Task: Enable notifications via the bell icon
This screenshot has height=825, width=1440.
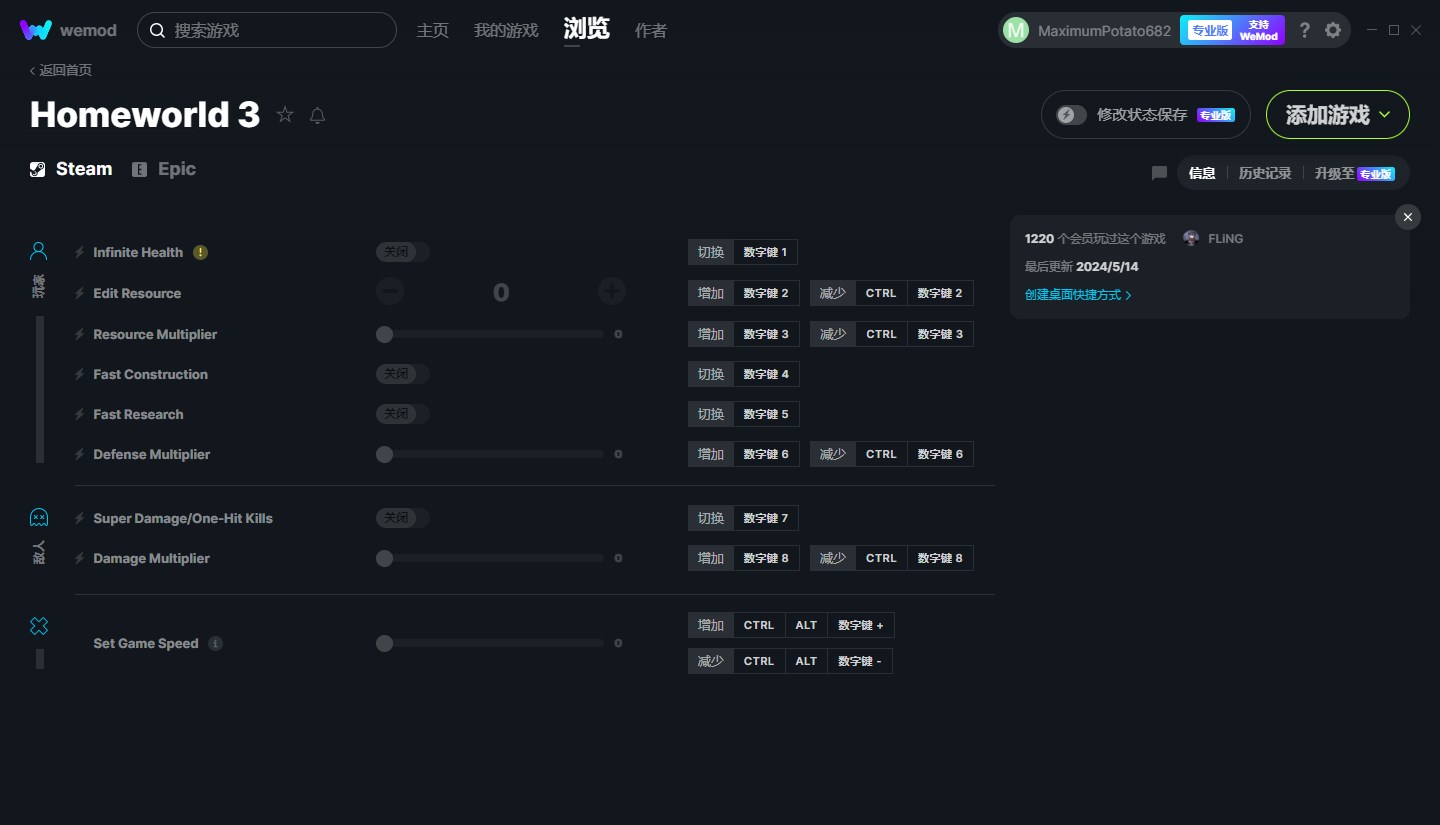Action: [x=317, y=115]
